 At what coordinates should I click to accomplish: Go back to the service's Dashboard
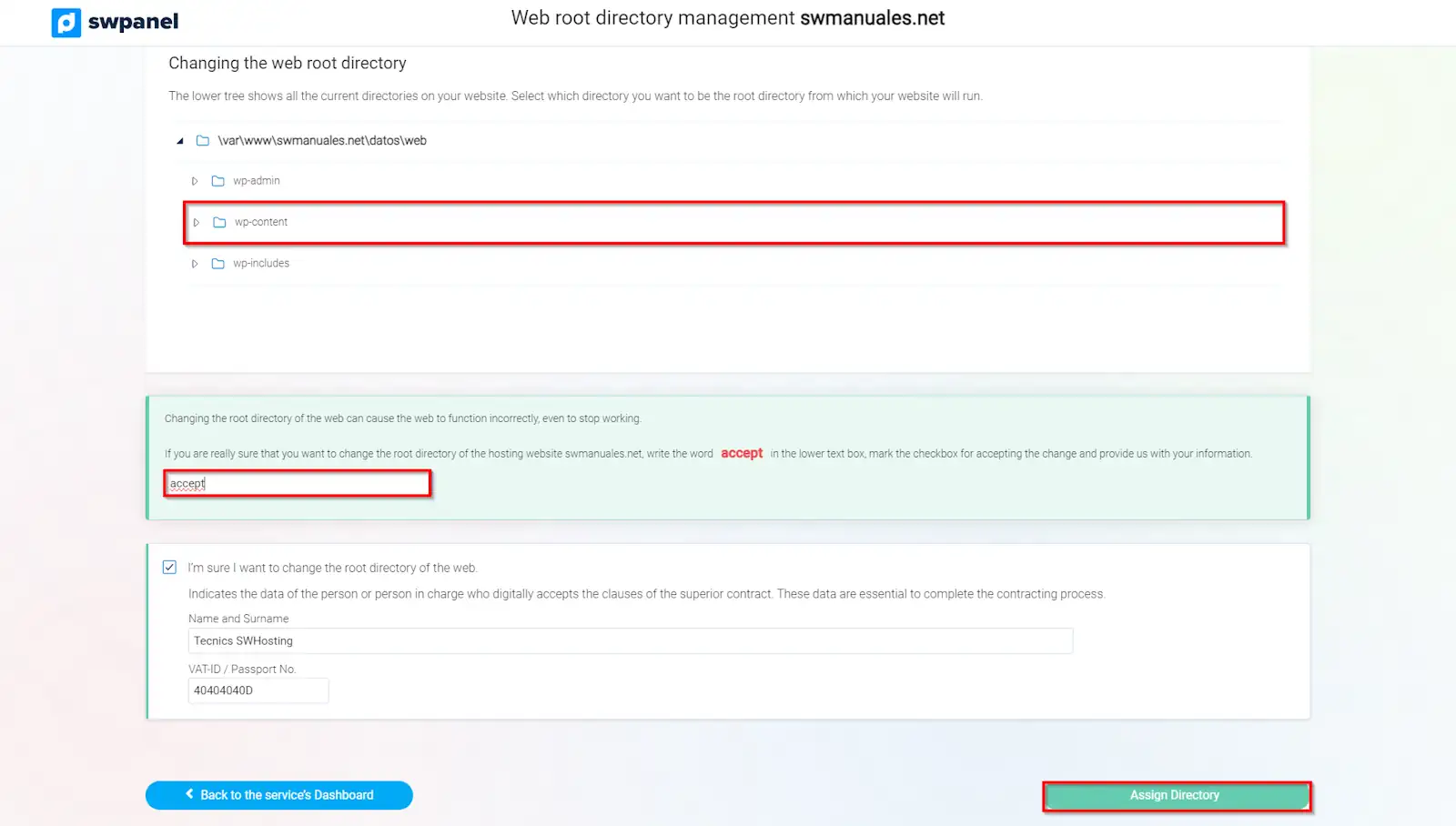point(279,795)
